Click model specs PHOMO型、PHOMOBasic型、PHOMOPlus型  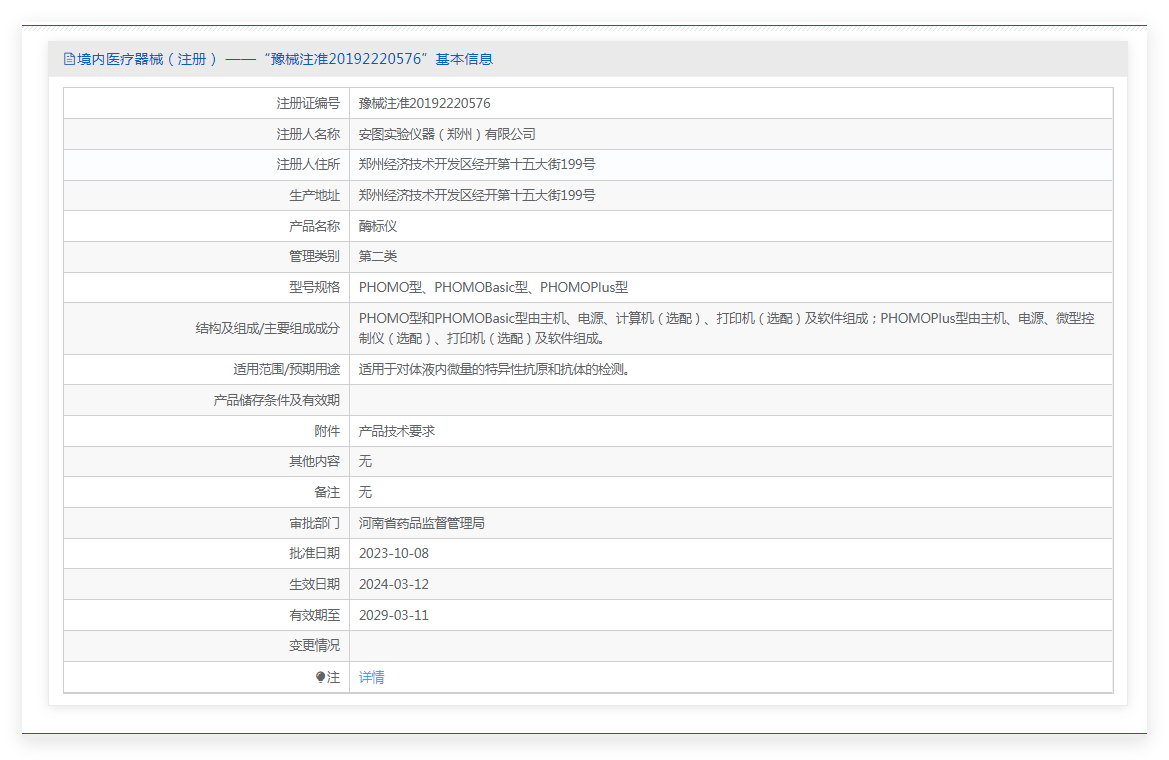point(493,287)
